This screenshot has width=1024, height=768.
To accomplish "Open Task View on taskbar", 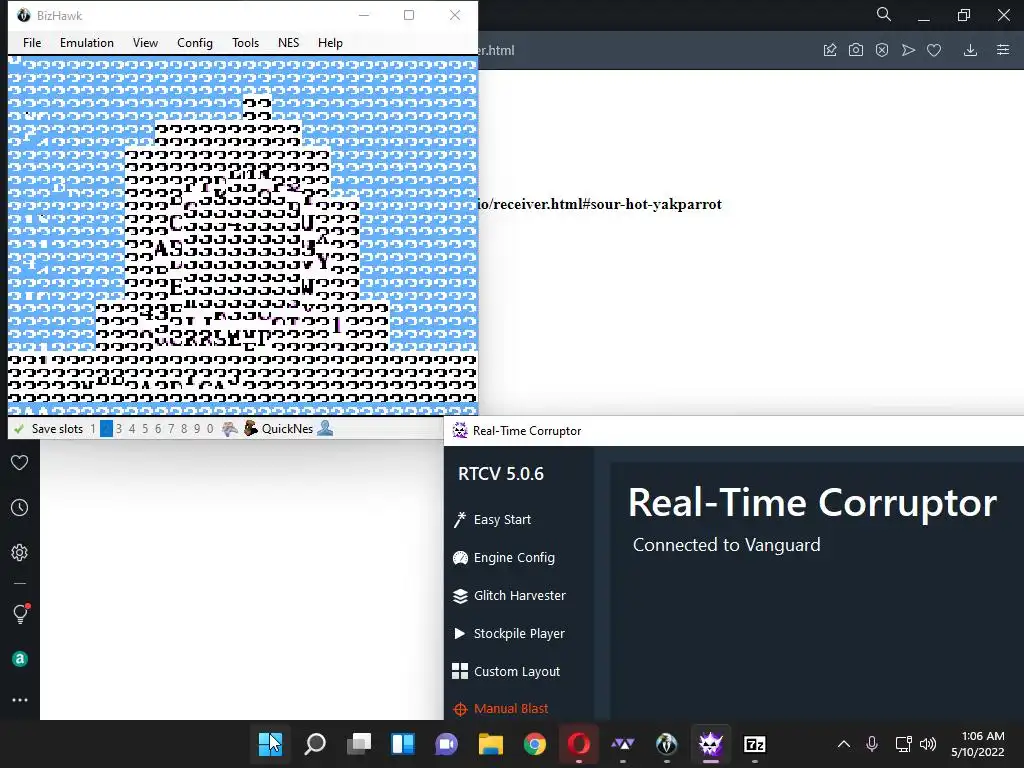I will [x=359, y=744].
